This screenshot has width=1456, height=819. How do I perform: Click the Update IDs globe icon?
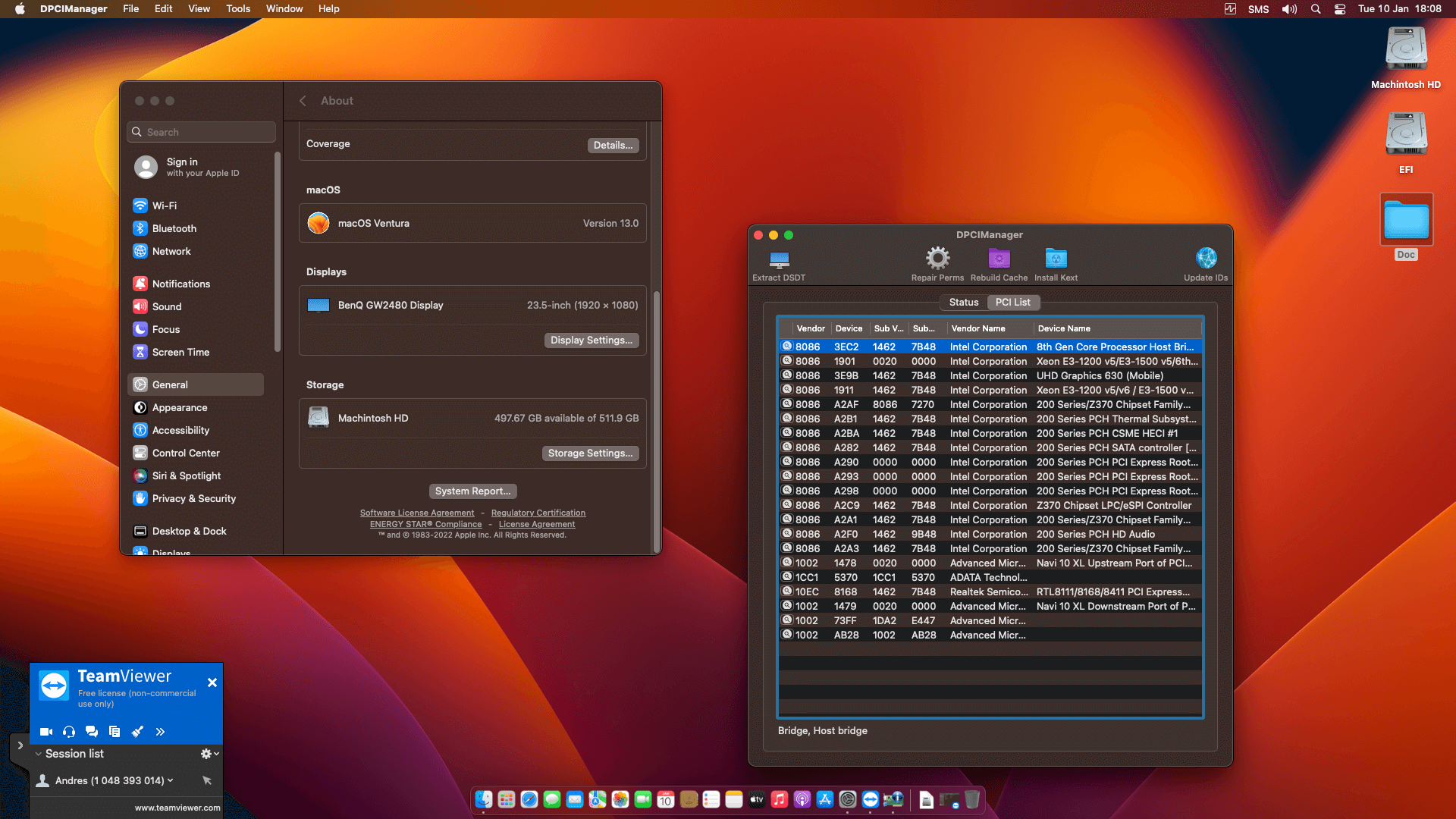tap(1205, 258)
